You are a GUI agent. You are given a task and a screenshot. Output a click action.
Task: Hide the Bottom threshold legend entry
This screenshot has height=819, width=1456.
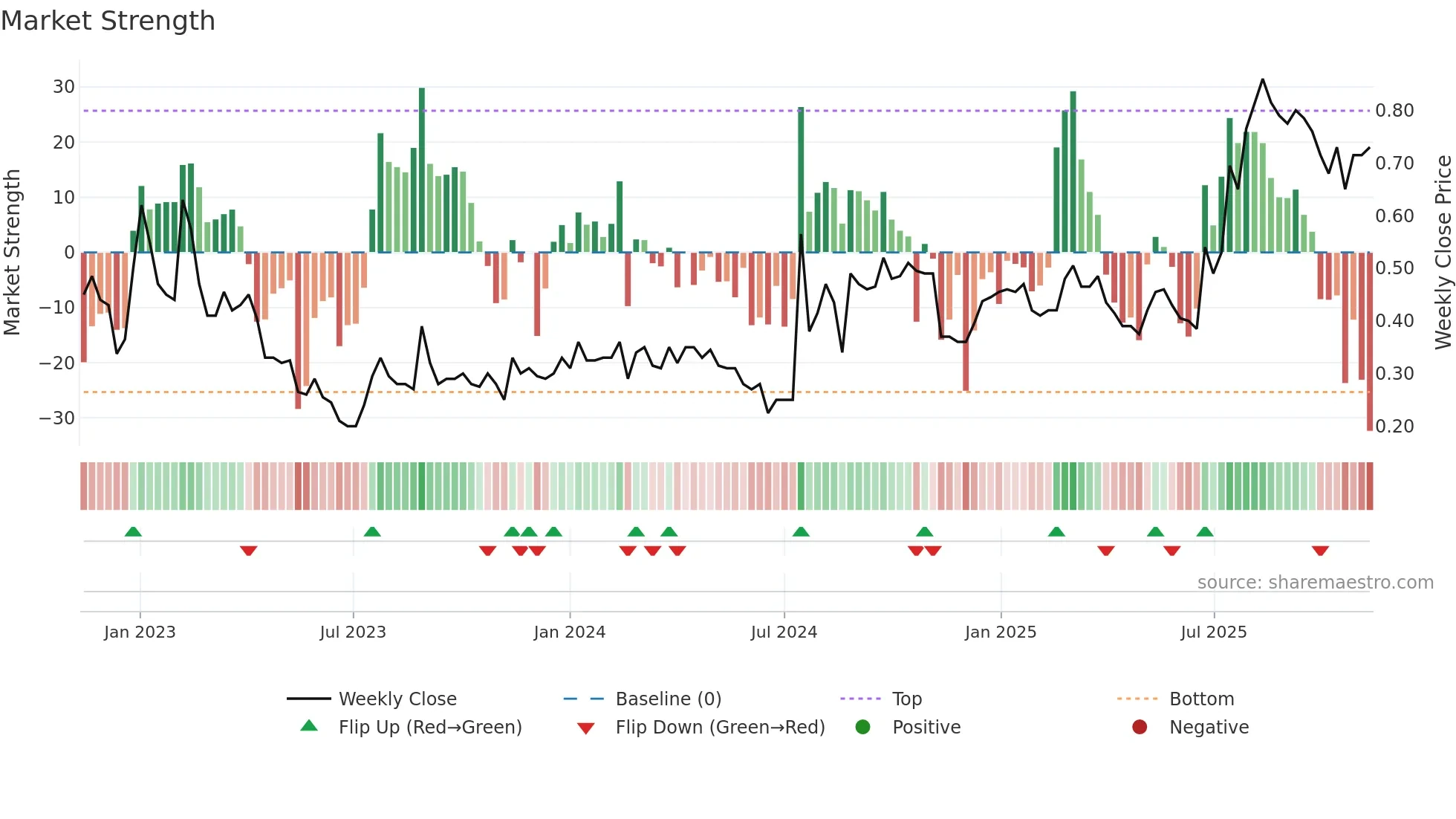tap(1201, 699)
